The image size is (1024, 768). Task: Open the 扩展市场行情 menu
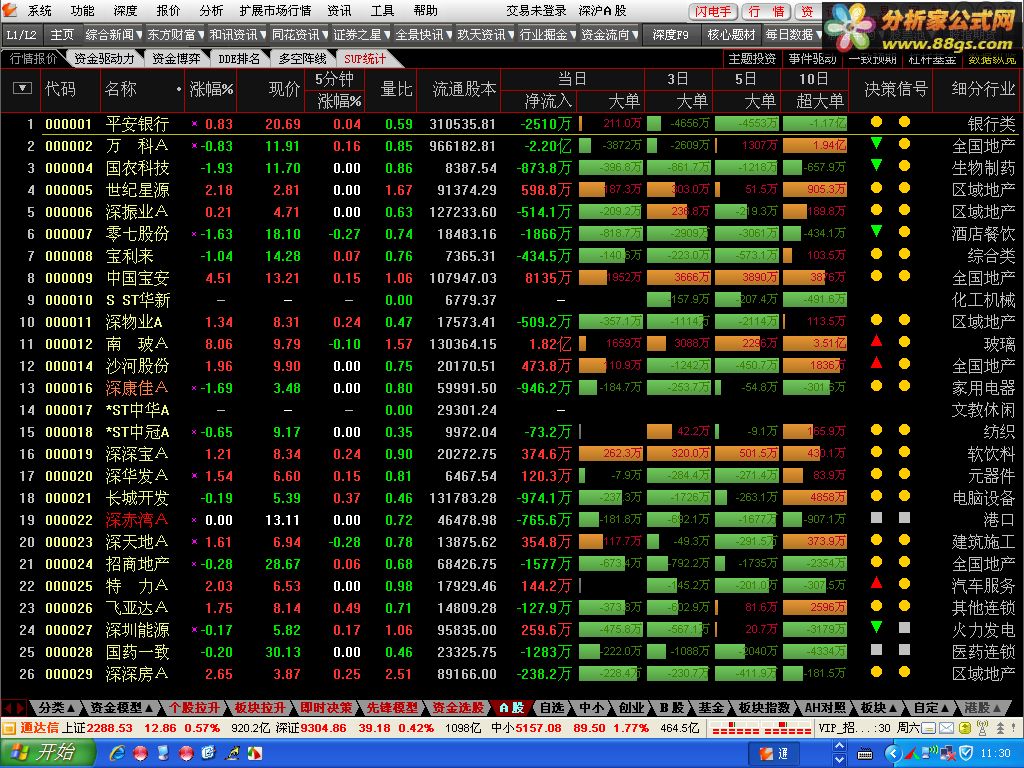275,10
